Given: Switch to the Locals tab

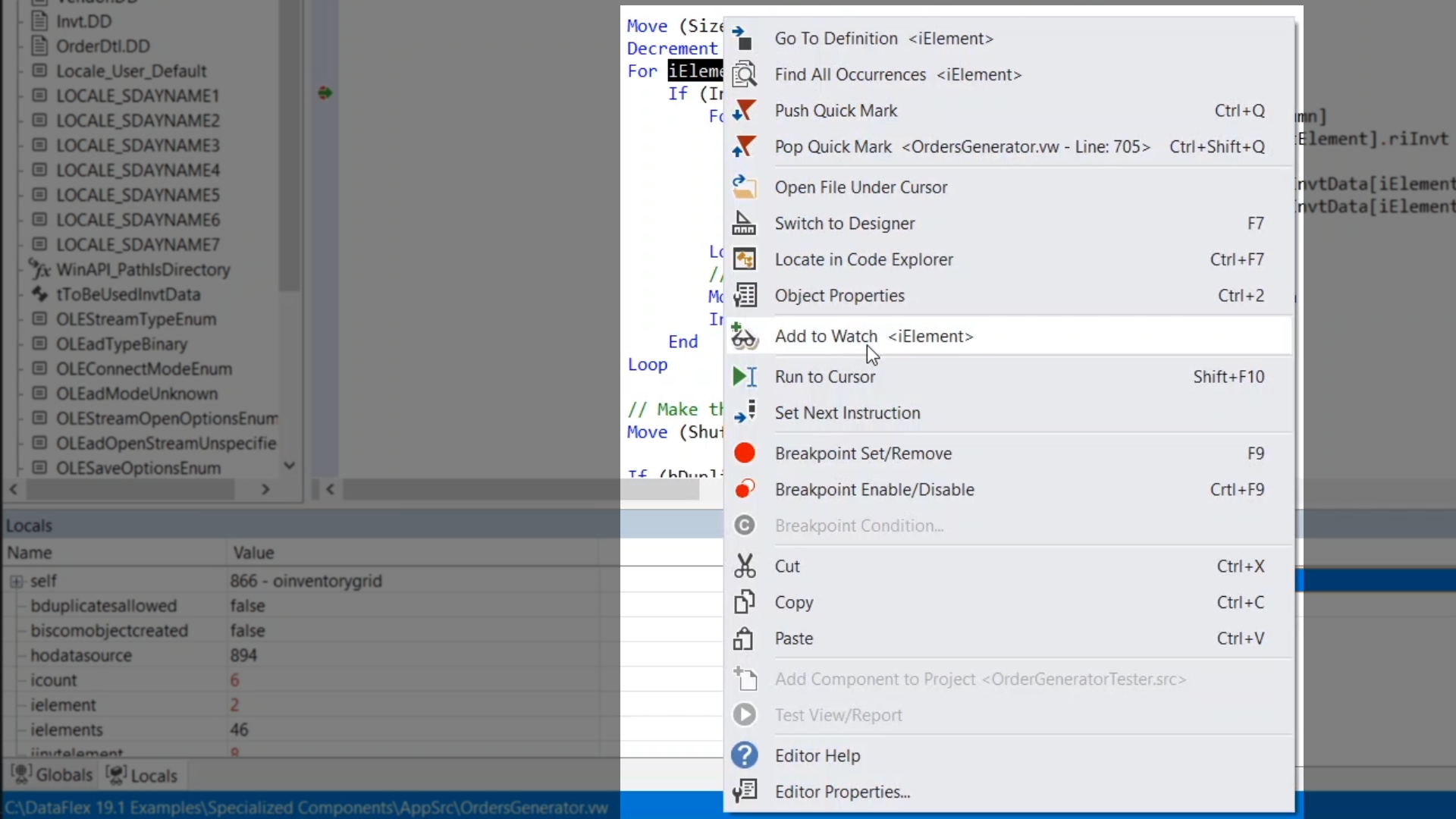Looking at the screenshot, I should [143, 775].
